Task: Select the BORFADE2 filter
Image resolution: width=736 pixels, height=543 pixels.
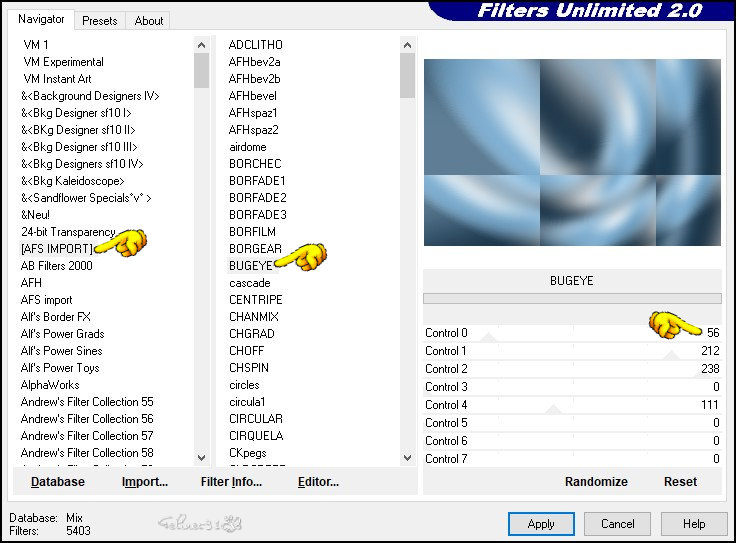Action: click(258, 198)
